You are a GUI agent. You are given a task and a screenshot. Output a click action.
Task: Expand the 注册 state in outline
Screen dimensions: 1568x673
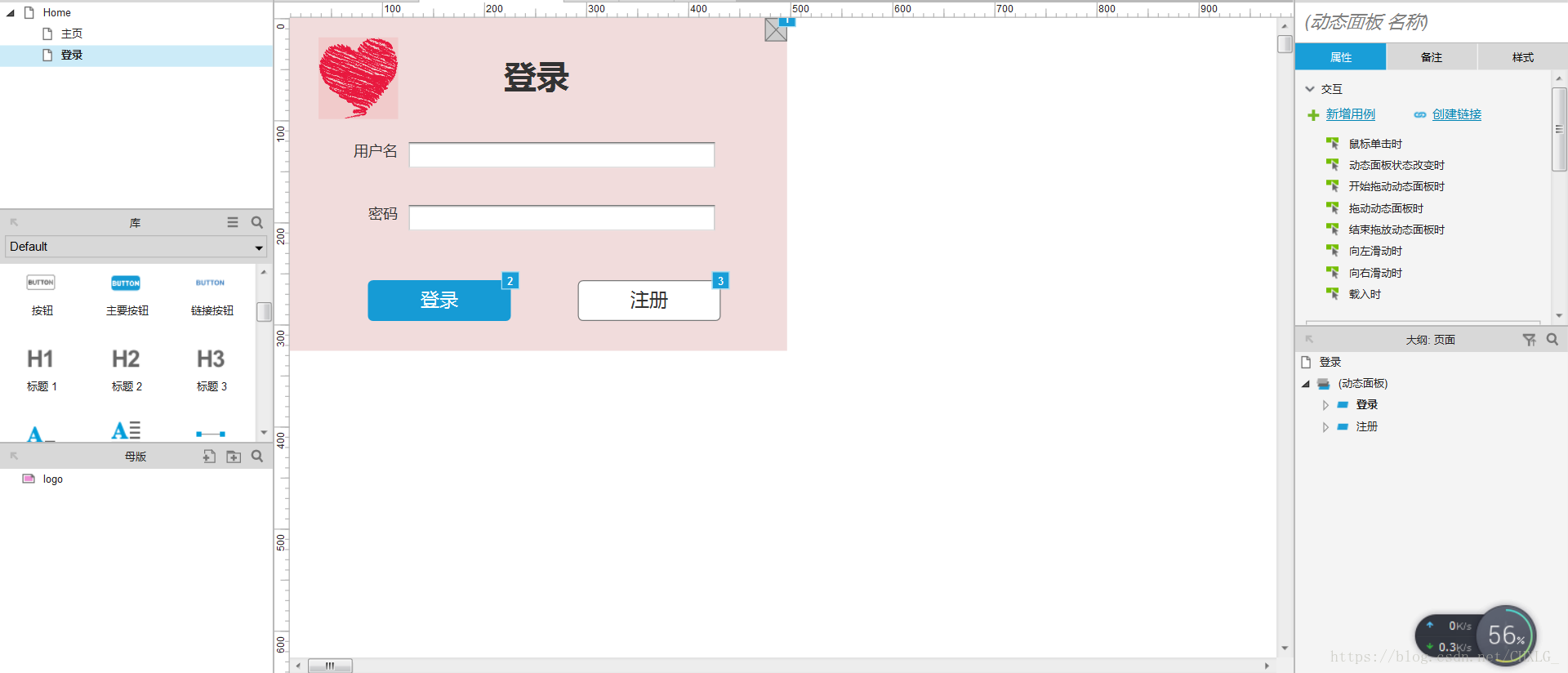[x=1325, y=426]
